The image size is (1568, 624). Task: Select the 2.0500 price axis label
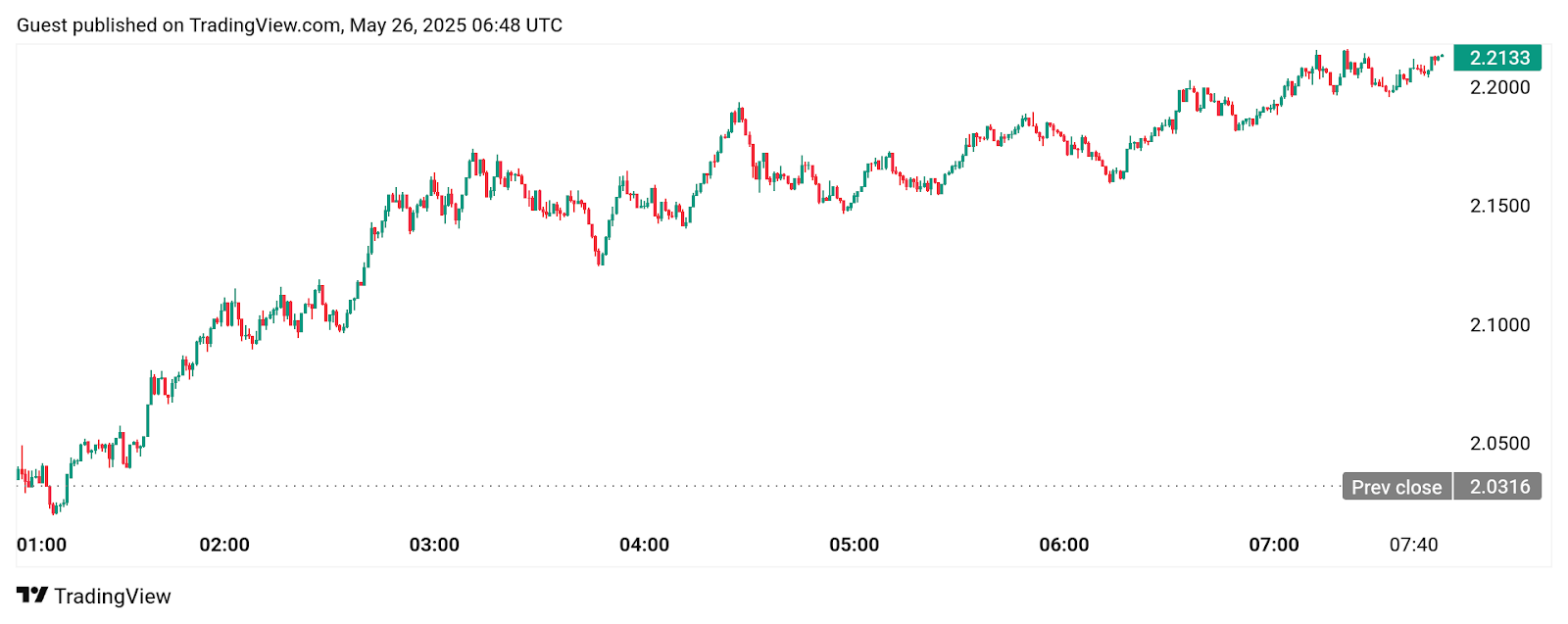coord(1499,444)
